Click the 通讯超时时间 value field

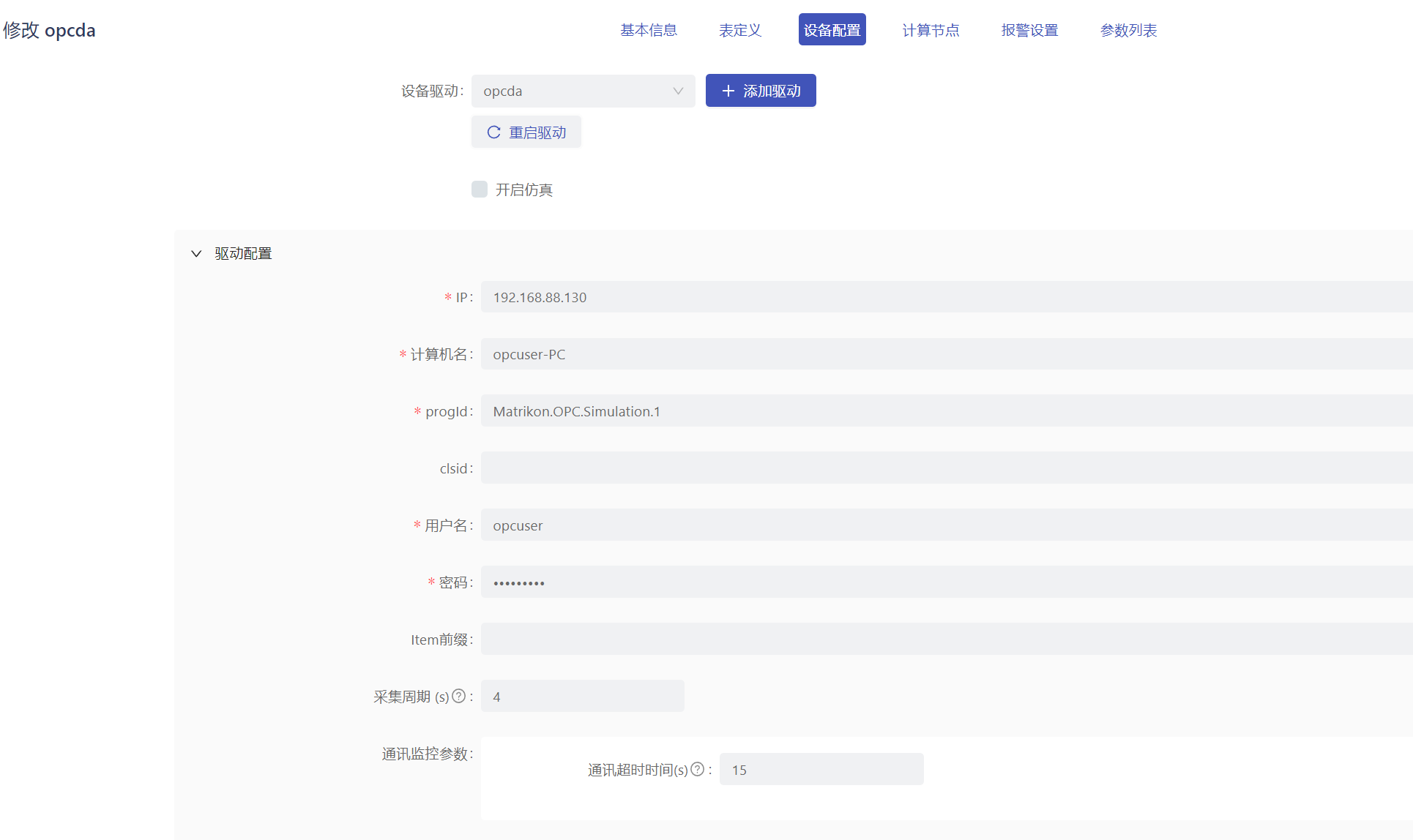click(821, 770)
